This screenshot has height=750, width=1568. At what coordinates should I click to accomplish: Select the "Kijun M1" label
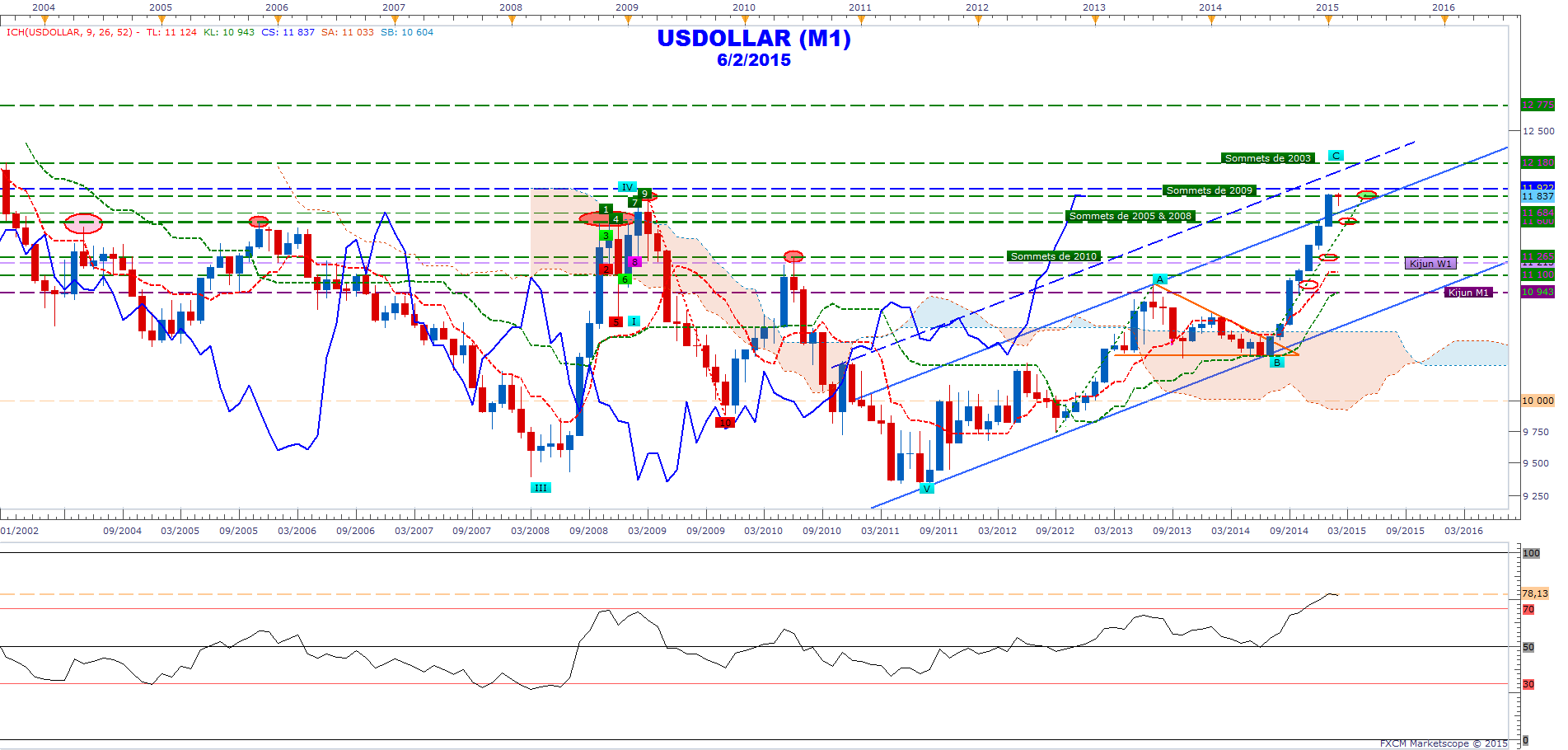click(1468, 293)
